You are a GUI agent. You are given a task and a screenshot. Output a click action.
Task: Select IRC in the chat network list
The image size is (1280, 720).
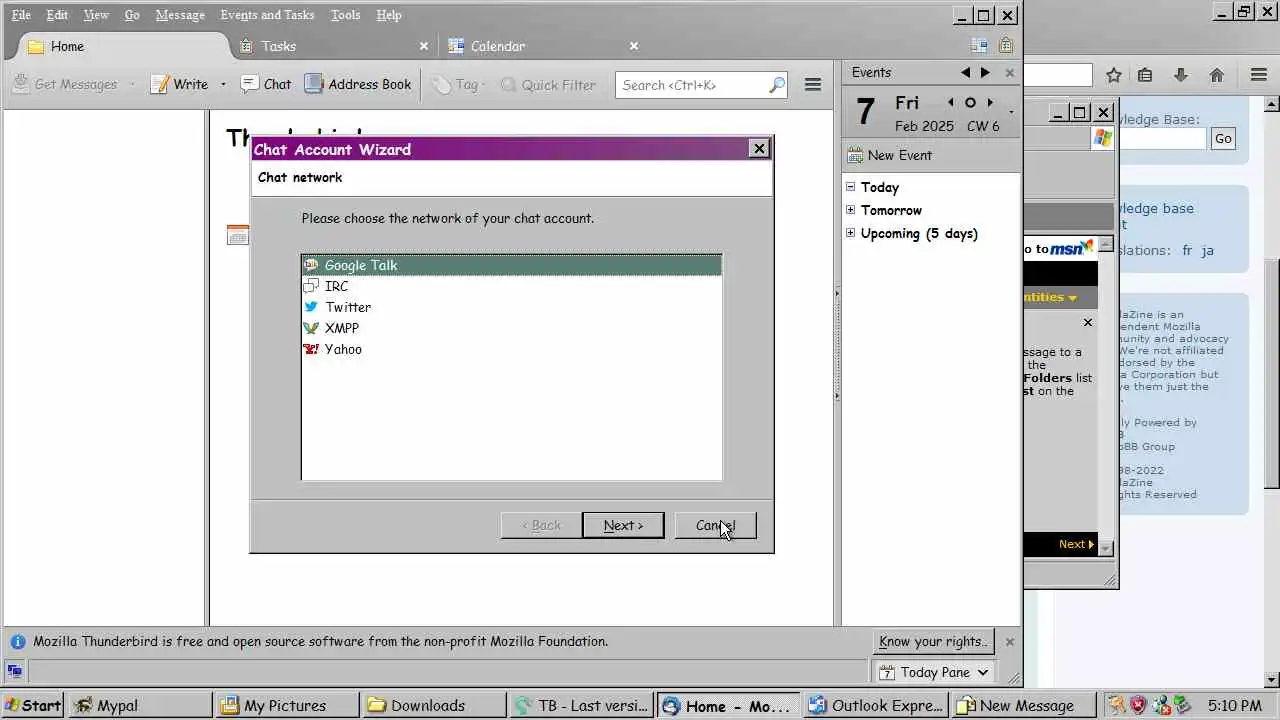pyautogui.click(x=511, y=286)
